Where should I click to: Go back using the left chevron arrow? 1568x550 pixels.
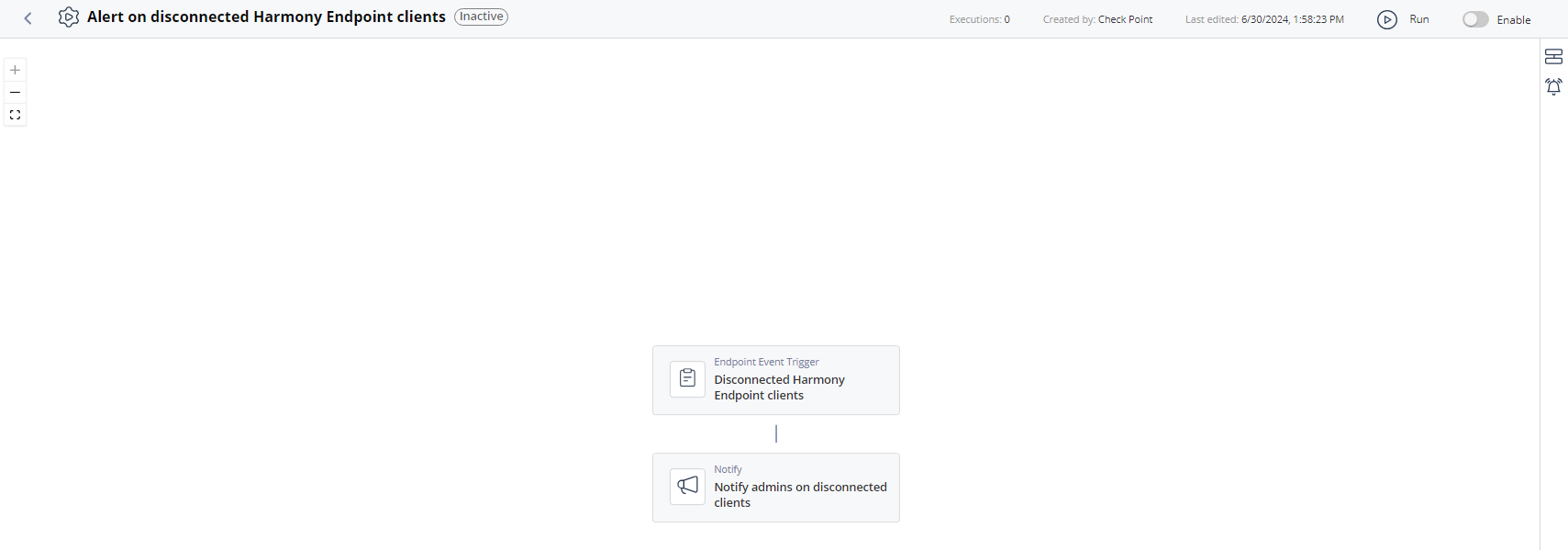tap(28, 18)
